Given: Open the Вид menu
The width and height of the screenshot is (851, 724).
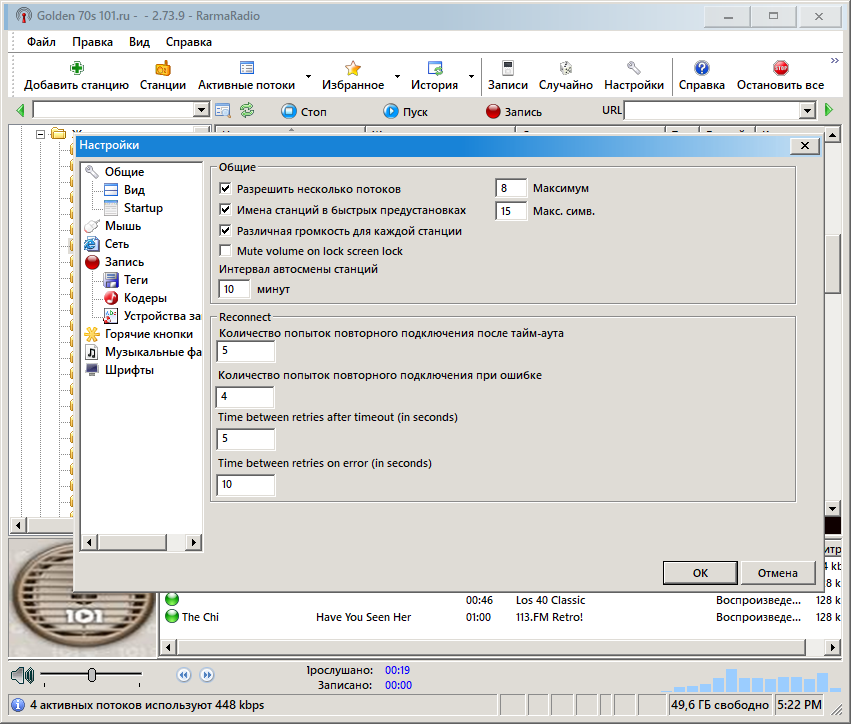Looking at the screenshot, I should (139, 42).
